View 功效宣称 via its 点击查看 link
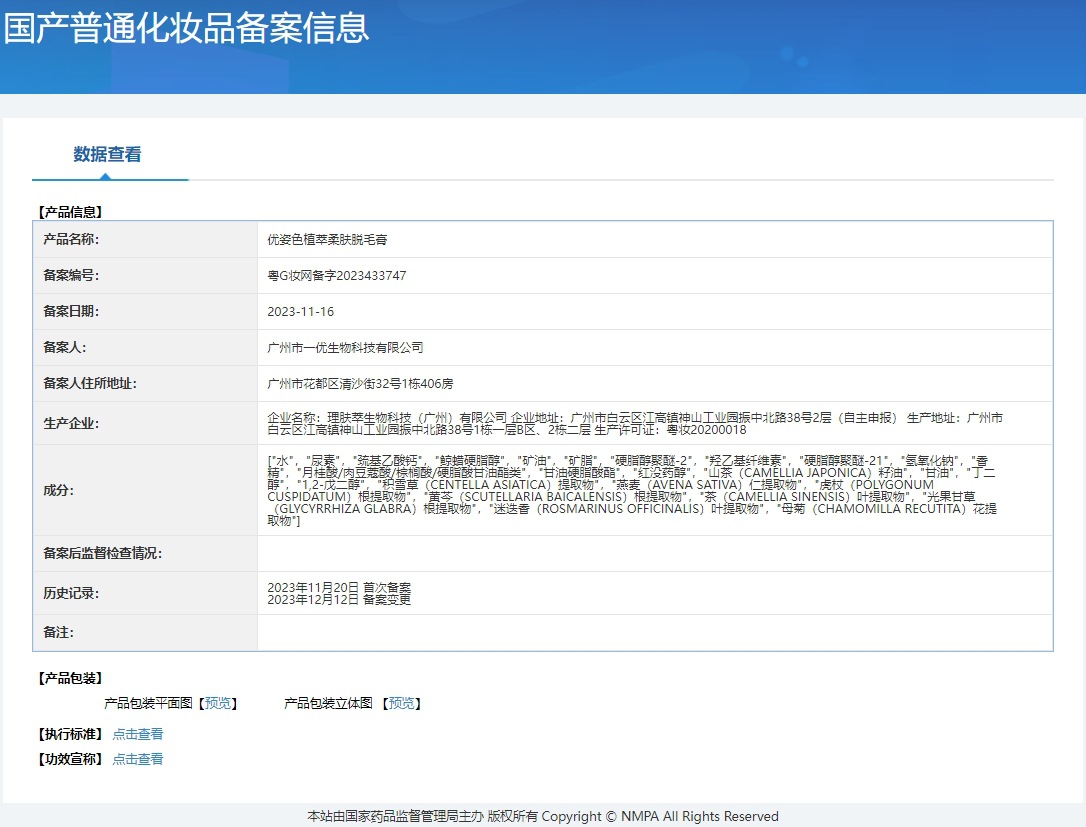 click(137, 759)
